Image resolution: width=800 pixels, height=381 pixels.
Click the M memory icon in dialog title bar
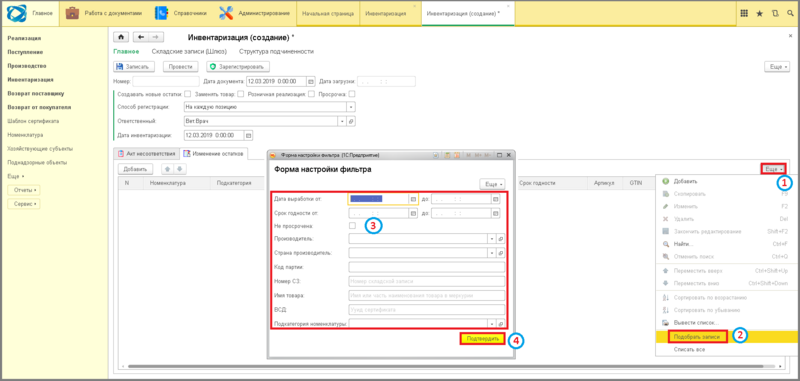(x=467, y=155)
